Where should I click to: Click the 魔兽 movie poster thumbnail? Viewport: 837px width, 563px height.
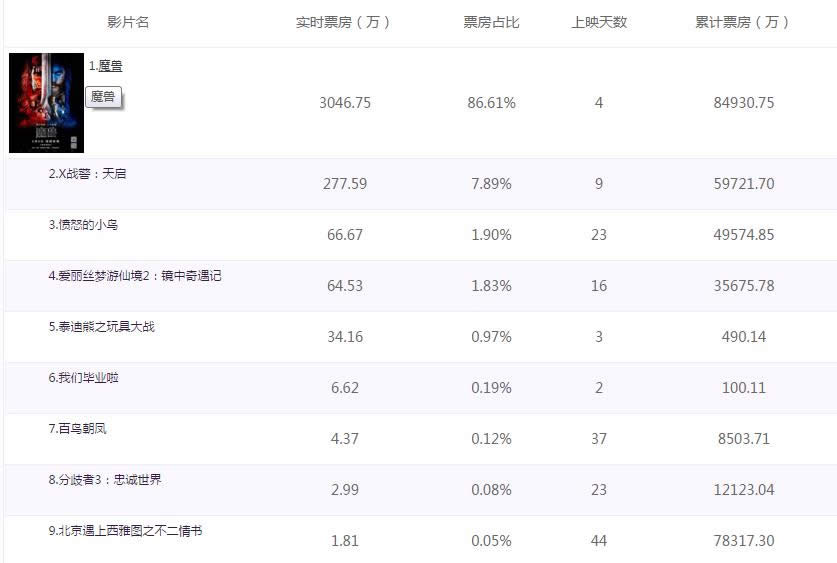[x=46, y=103]
